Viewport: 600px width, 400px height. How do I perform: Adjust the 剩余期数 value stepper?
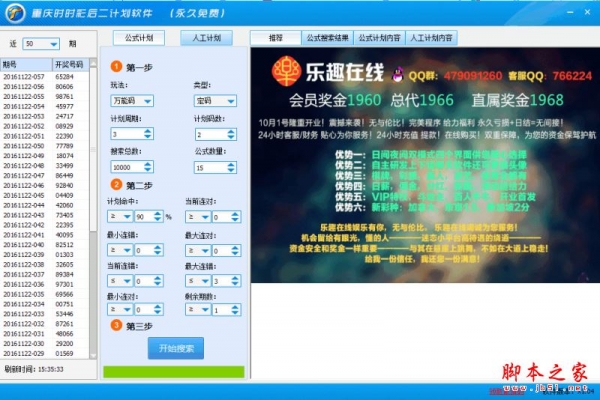tap(235, 310)
